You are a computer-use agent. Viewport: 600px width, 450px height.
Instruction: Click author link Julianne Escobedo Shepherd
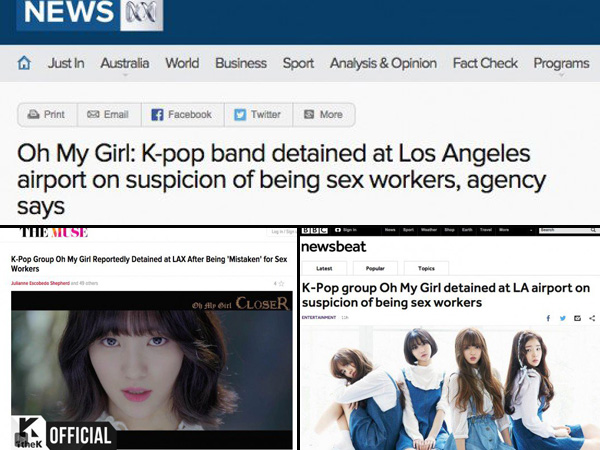40,283
